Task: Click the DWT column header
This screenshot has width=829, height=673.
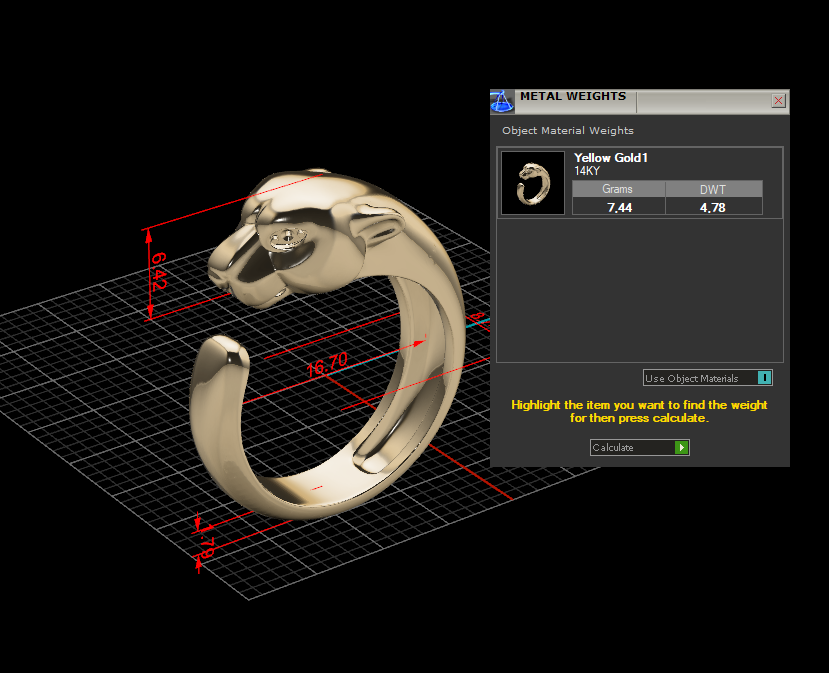Action: [x=713, y=189]
